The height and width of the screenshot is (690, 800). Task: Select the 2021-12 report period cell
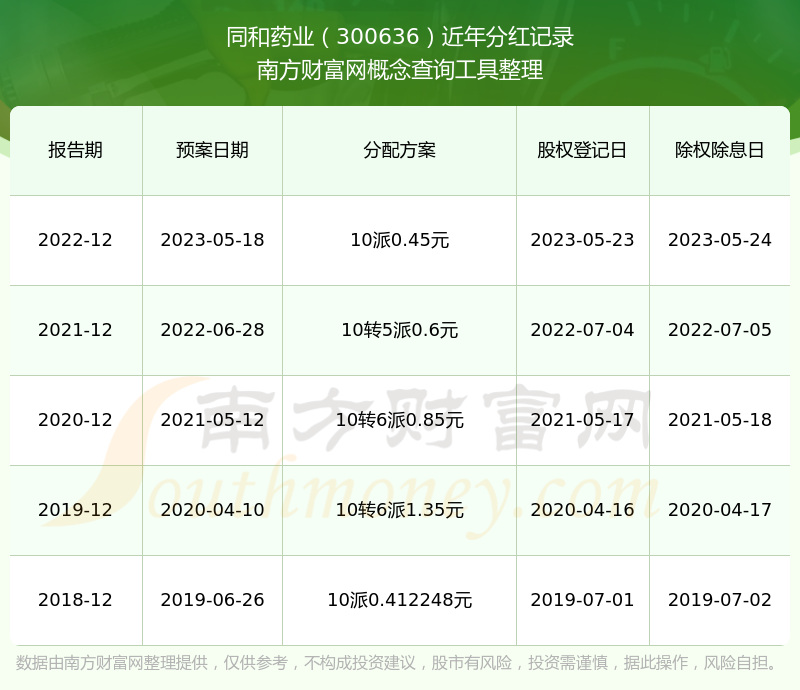[76, 330]
